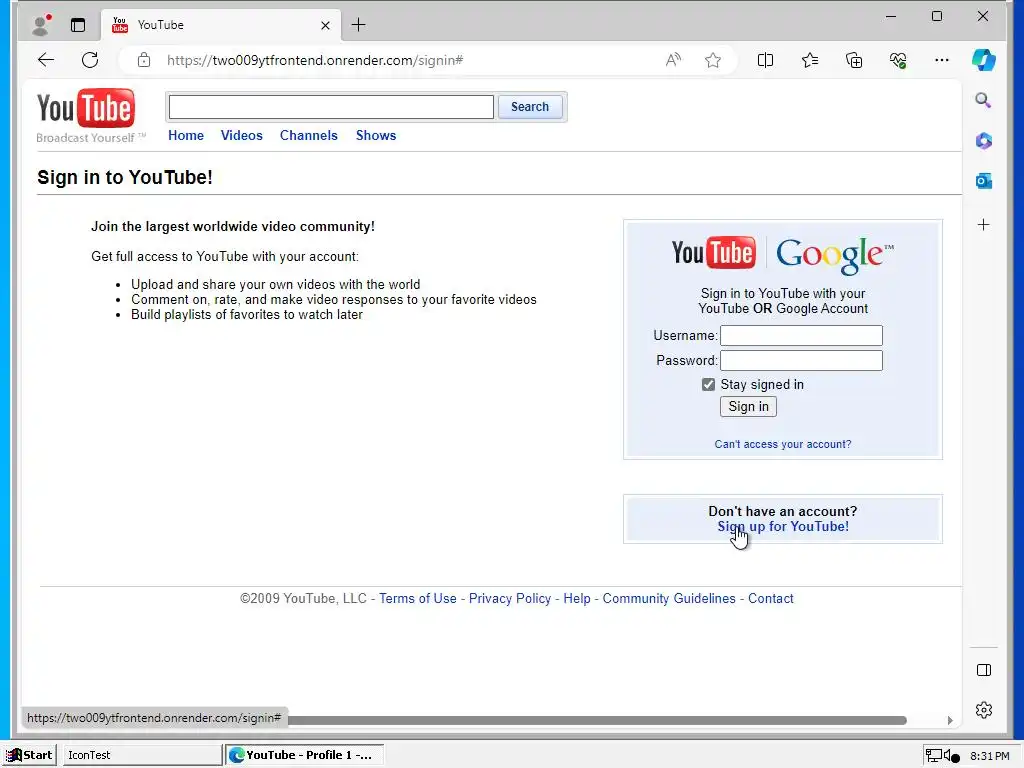Viewport: 1024px width, 768px height.
Task: Click into the YouTube search text field
Action: tap(331, 107)
